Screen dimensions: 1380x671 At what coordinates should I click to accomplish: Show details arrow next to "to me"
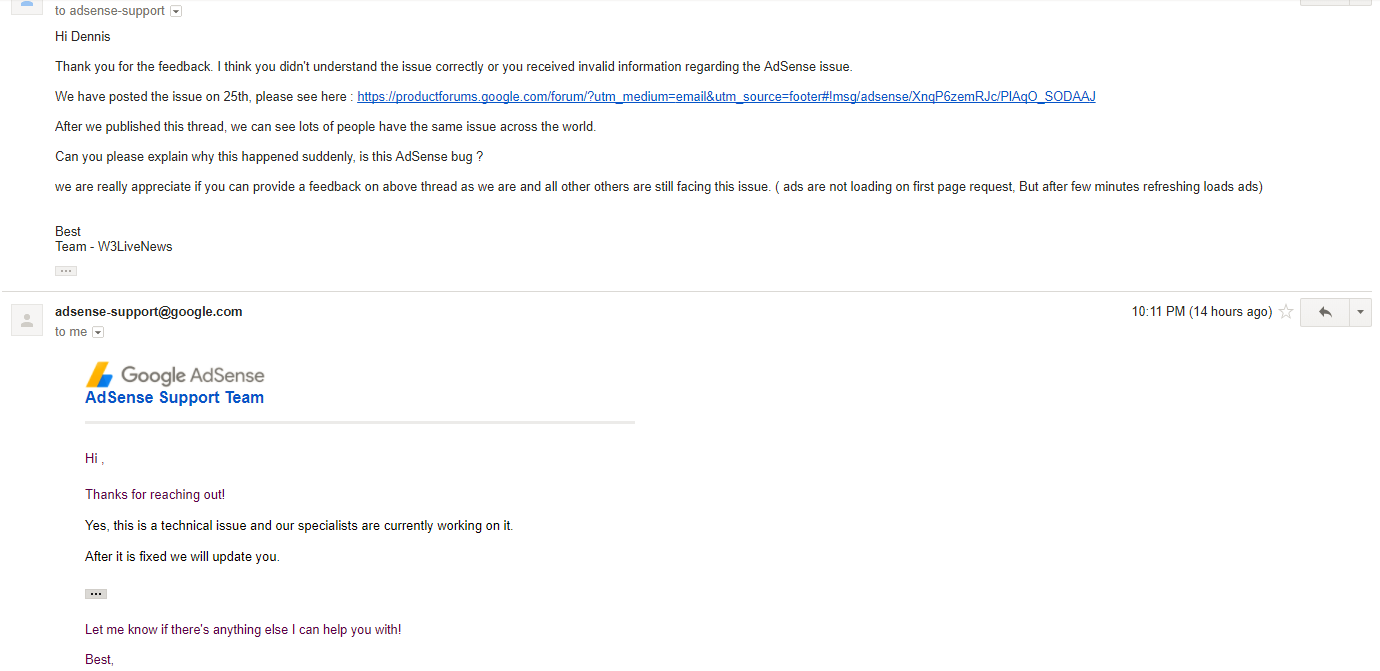(x=98, y=332)
